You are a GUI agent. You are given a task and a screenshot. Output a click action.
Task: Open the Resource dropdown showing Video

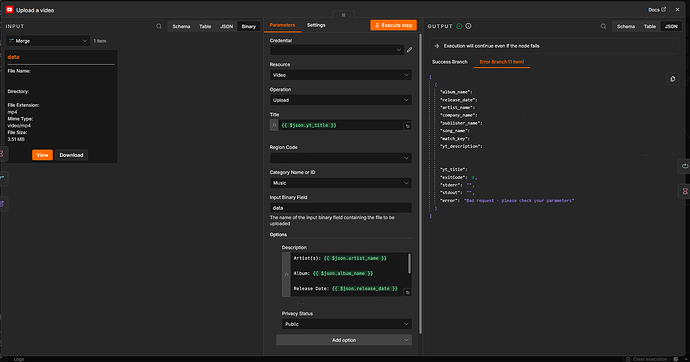pyautogui.click(x=341, y=75)
